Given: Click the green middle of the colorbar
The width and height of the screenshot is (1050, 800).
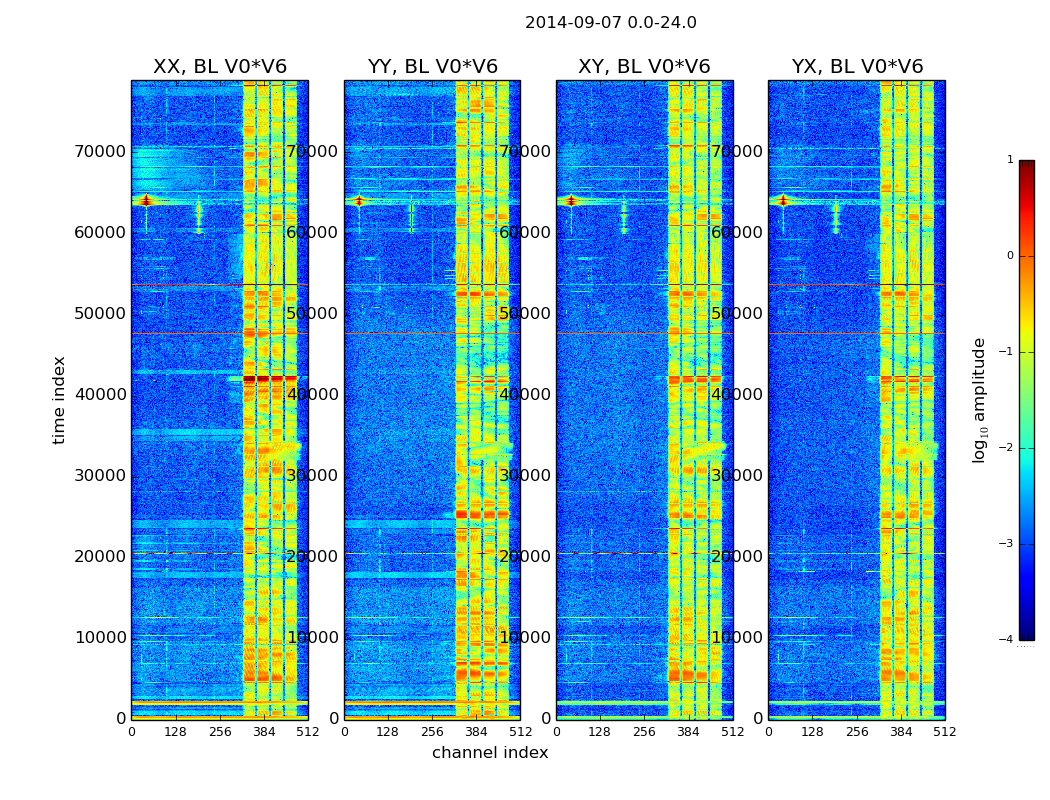Looking at the screenshot, I should click(1027, 400).
